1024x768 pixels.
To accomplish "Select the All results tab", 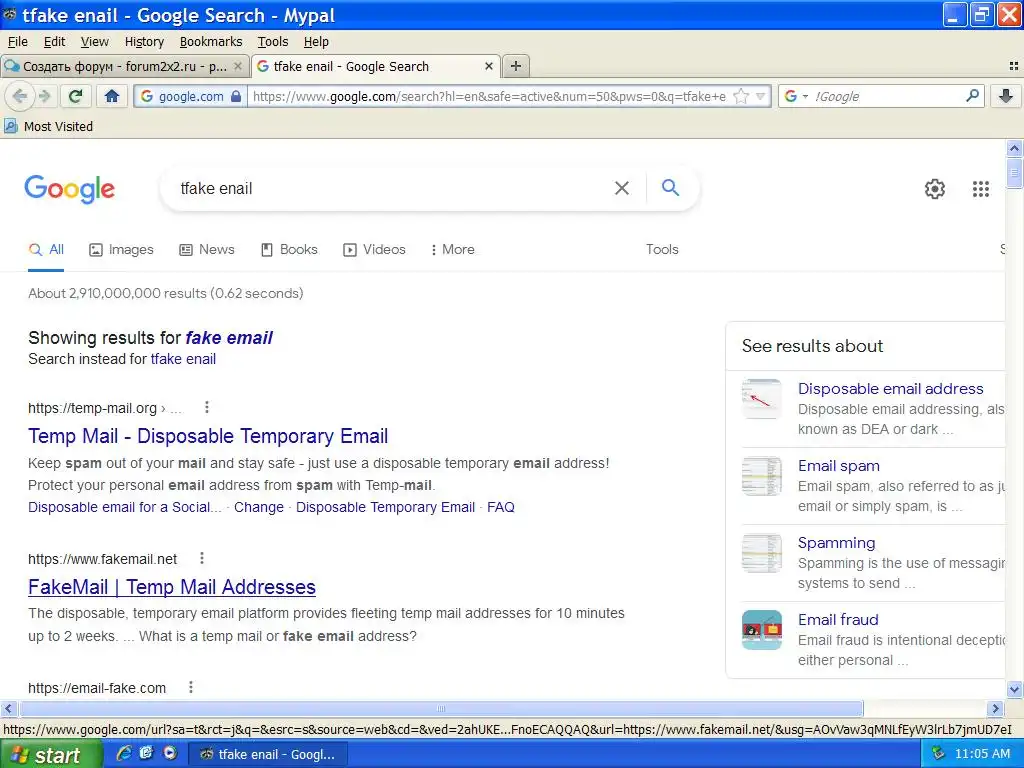I will (46, 249).
